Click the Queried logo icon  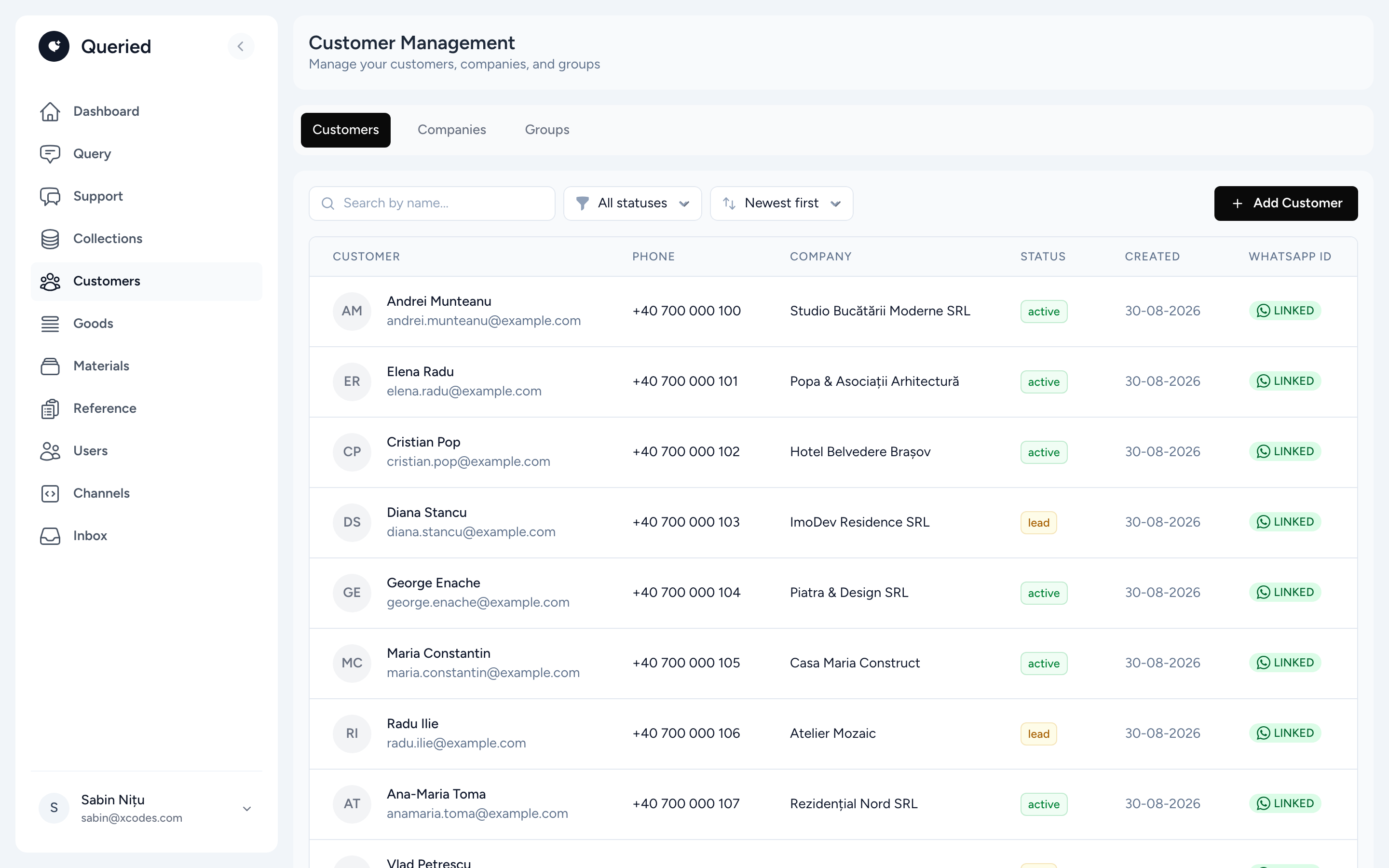[54, 46]
